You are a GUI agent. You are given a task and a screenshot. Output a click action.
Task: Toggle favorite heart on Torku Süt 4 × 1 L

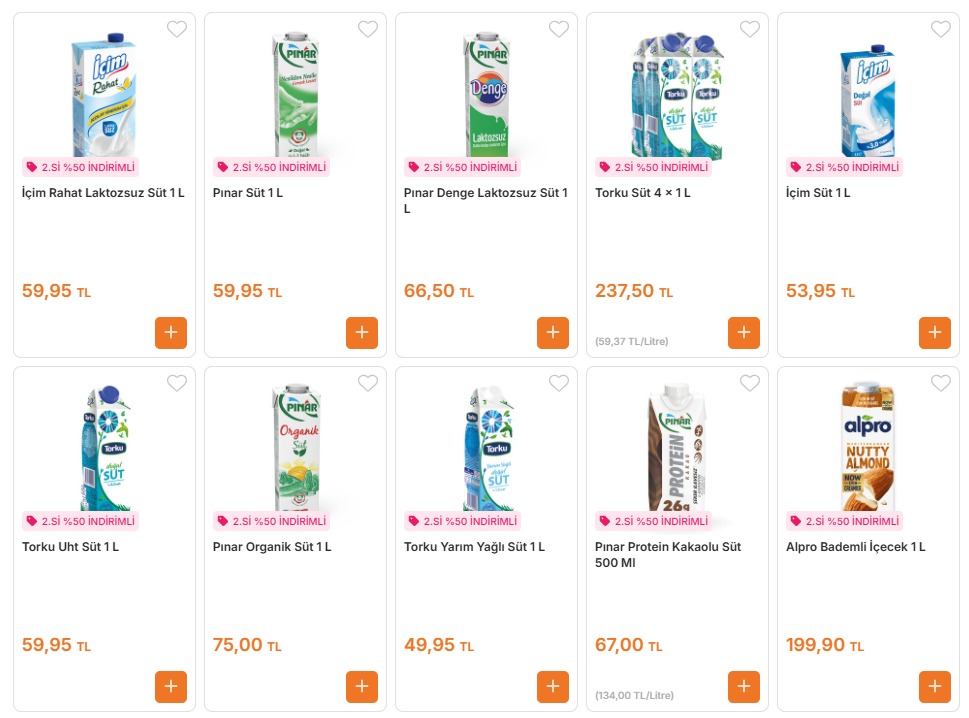point(750,29)
